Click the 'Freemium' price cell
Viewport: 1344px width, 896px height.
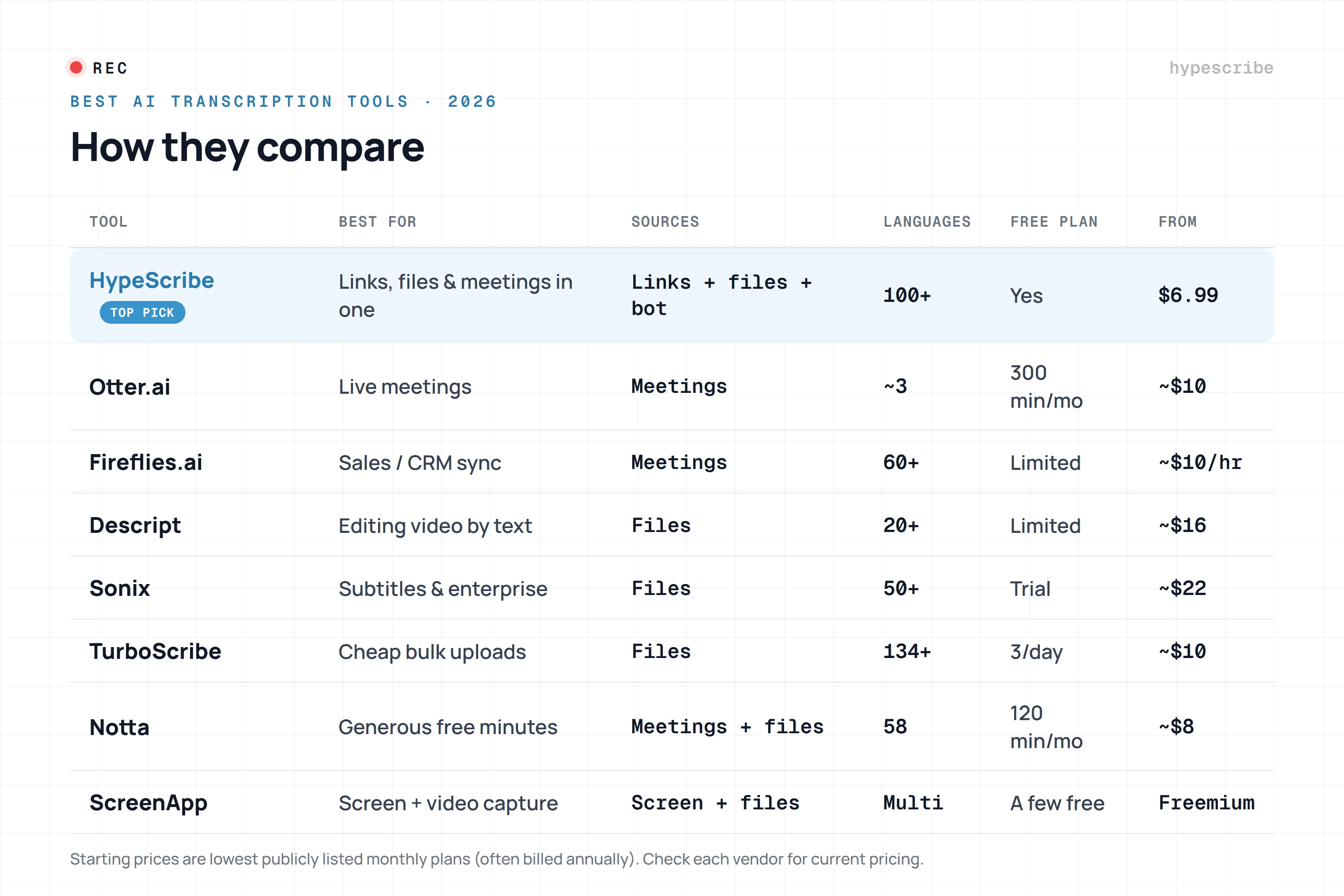pyautogui.click(x=1206, y=803)
